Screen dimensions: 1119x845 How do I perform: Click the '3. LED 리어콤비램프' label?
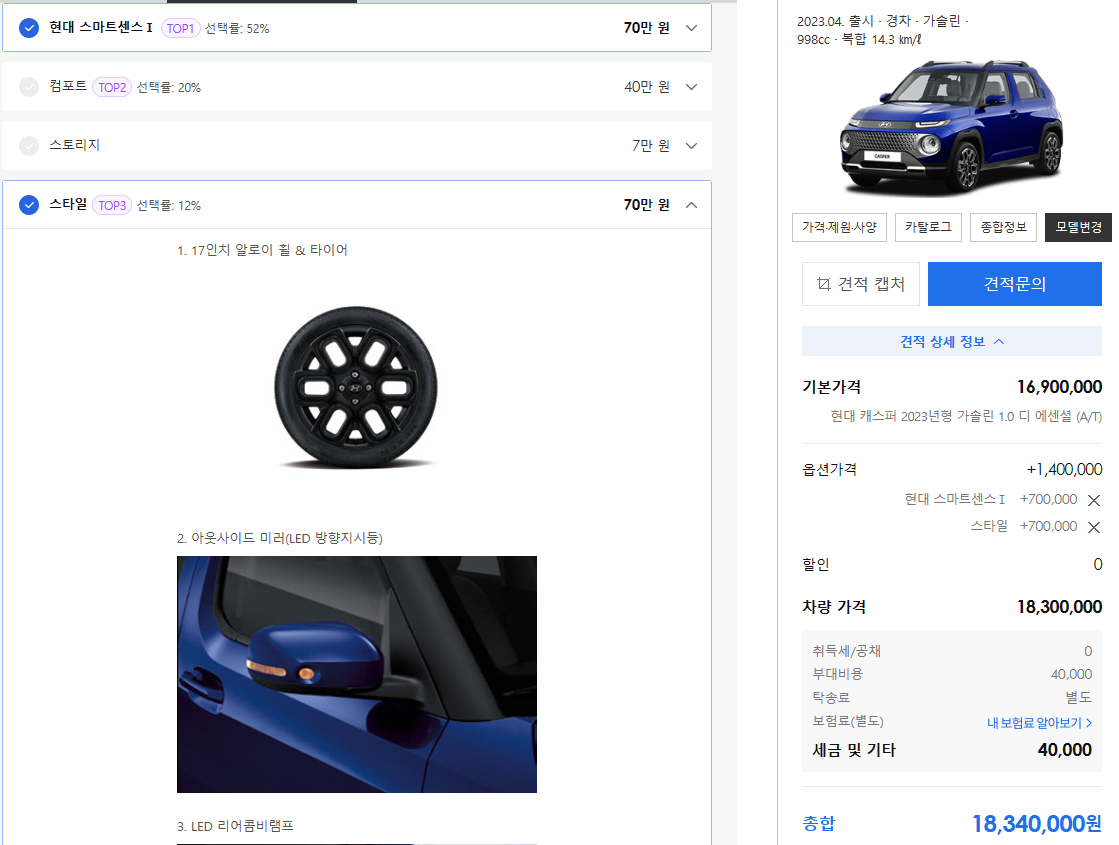coord(236,826)
